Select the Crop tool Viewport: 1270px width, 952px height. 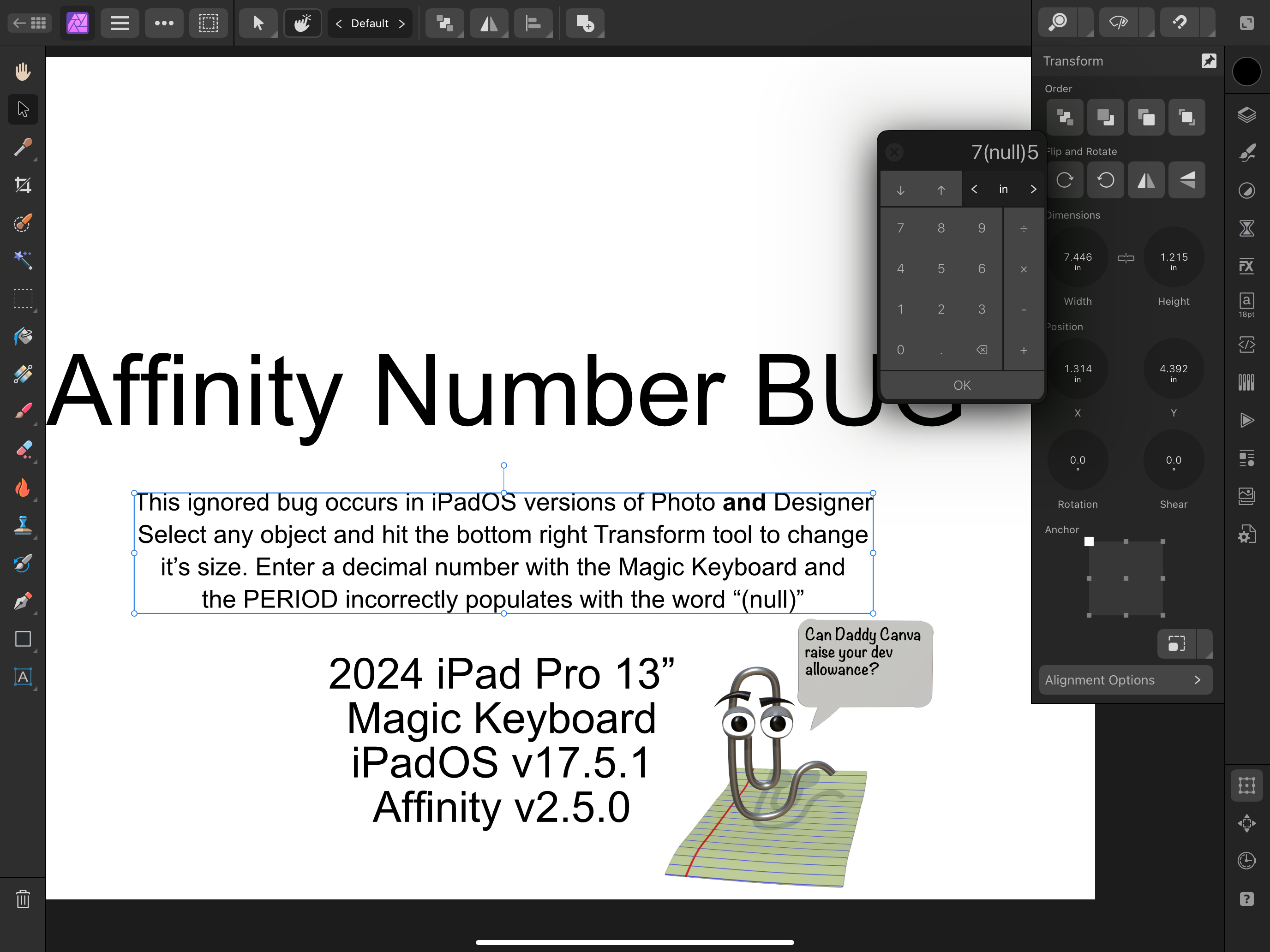[23, 185]
